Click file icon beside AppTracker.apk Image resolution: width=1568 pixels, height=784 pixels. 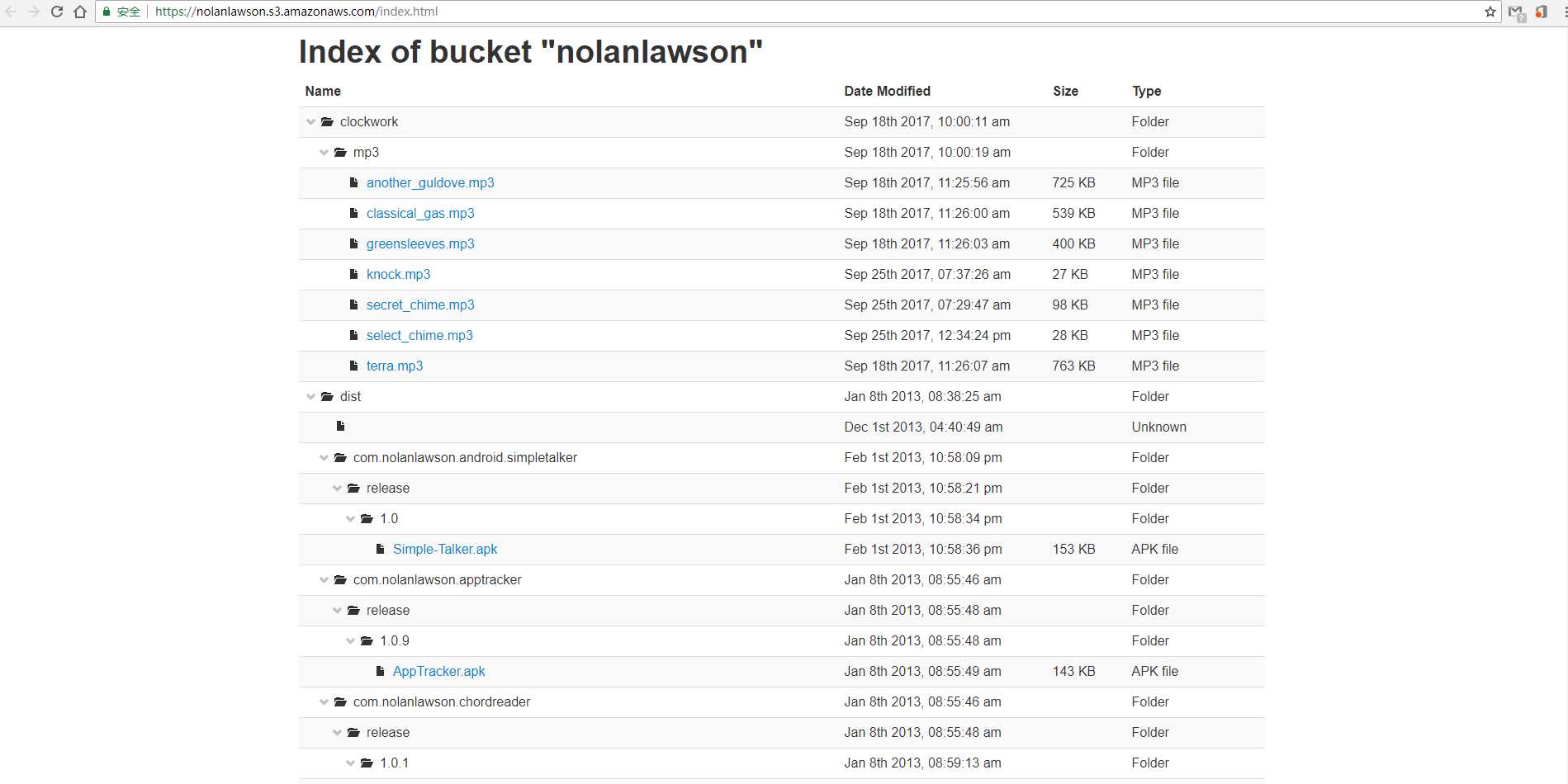[380, 671]
